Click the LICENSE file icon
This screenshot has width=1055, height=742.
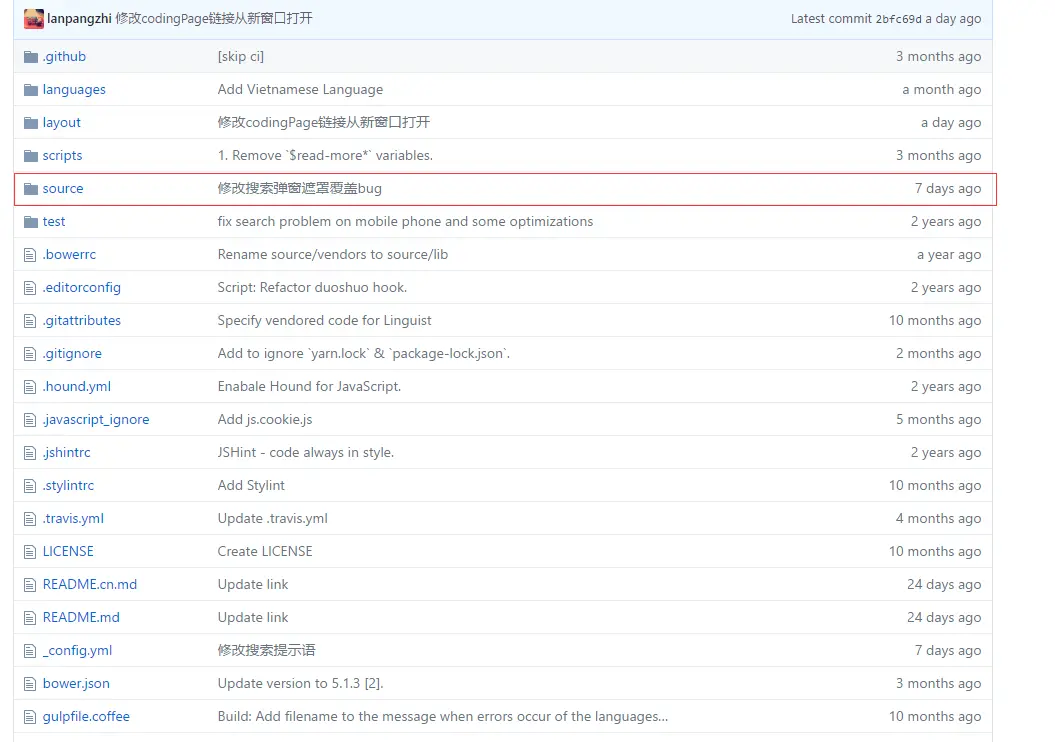(30, 551)
